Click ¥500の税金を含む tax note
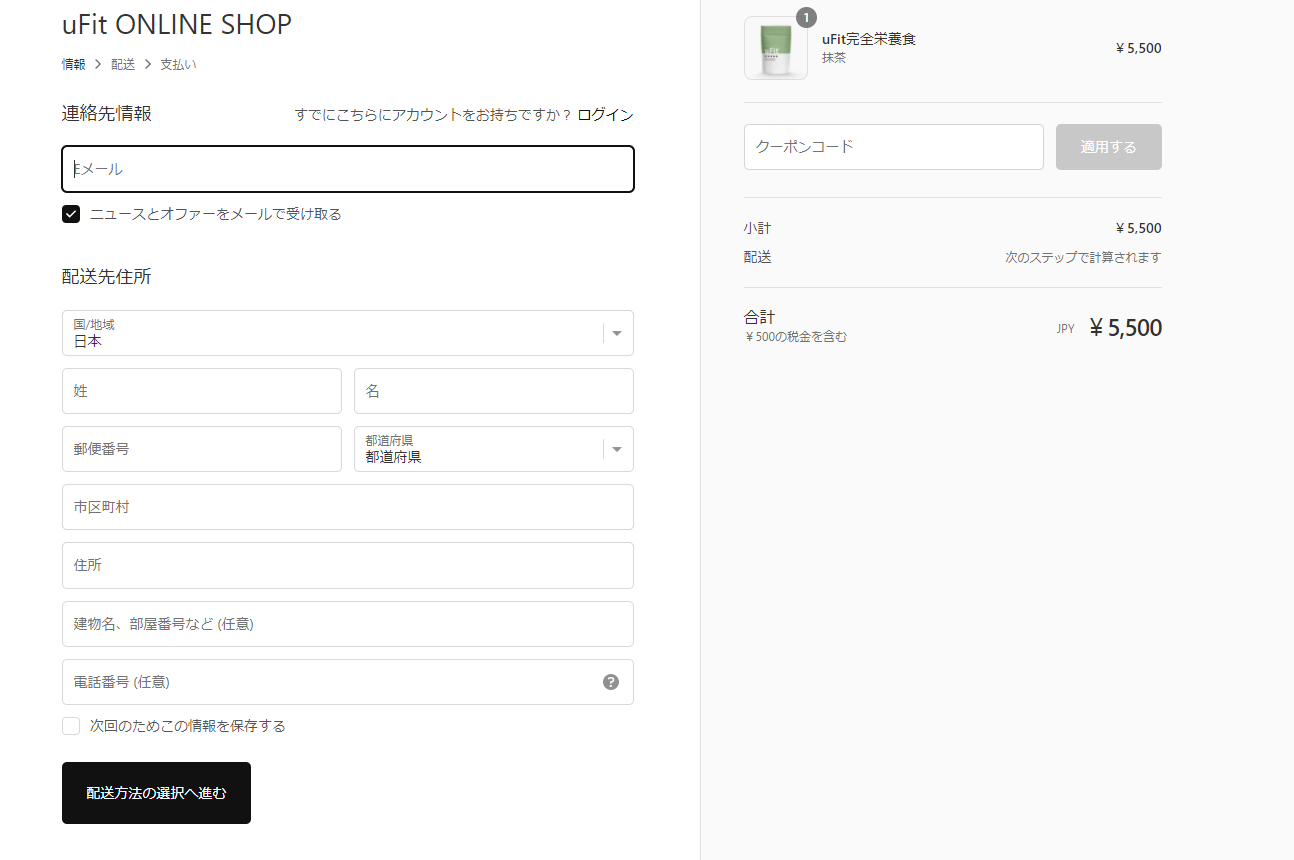Viewport: 1294px width, 860px height. point(796,337)
